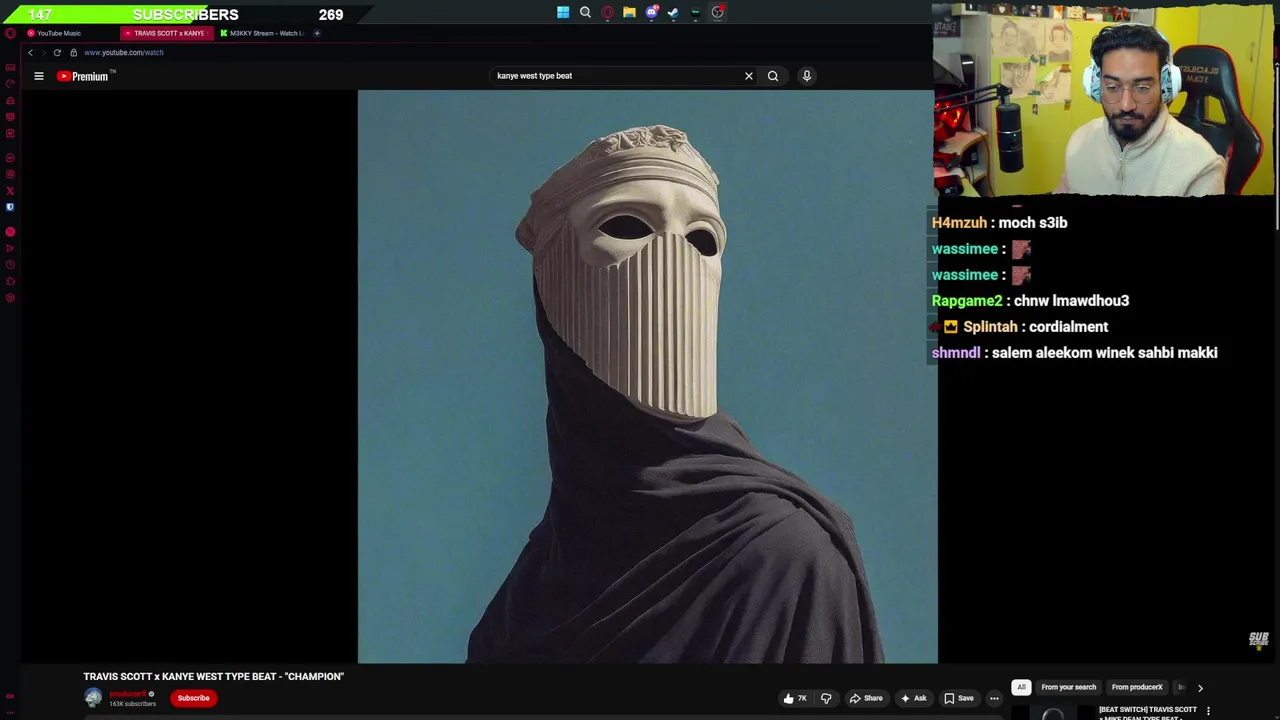Show more filter chips with right arrow
Viewport: 1280px width, 720px height.
tap(1200, 688)
